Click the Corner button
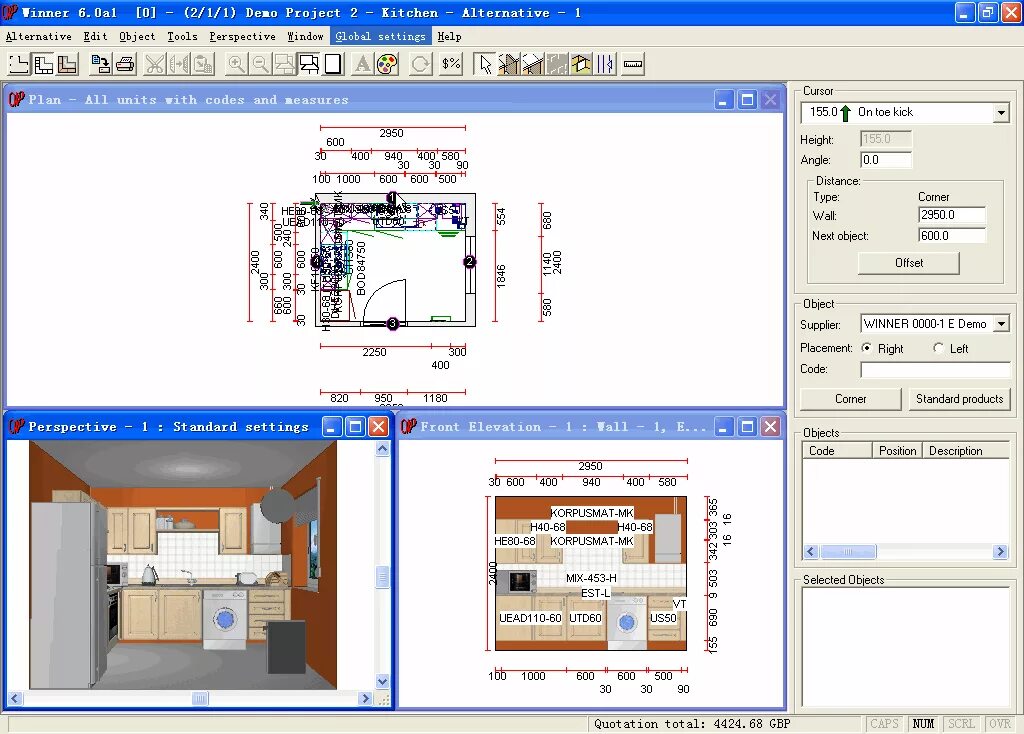1024x734 pixels. [x=850, y=398]
